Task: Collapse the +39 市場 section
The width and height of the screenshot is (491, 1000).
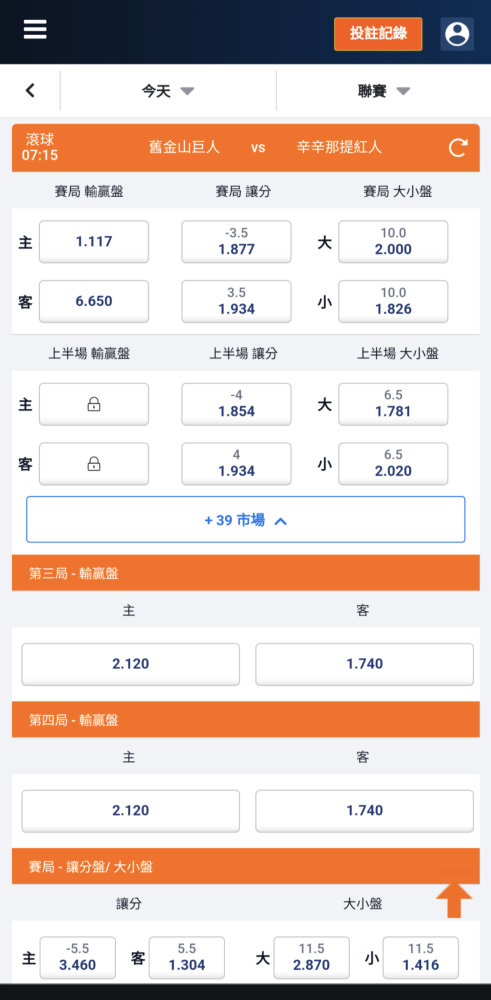Action: (x=246, y=520)
